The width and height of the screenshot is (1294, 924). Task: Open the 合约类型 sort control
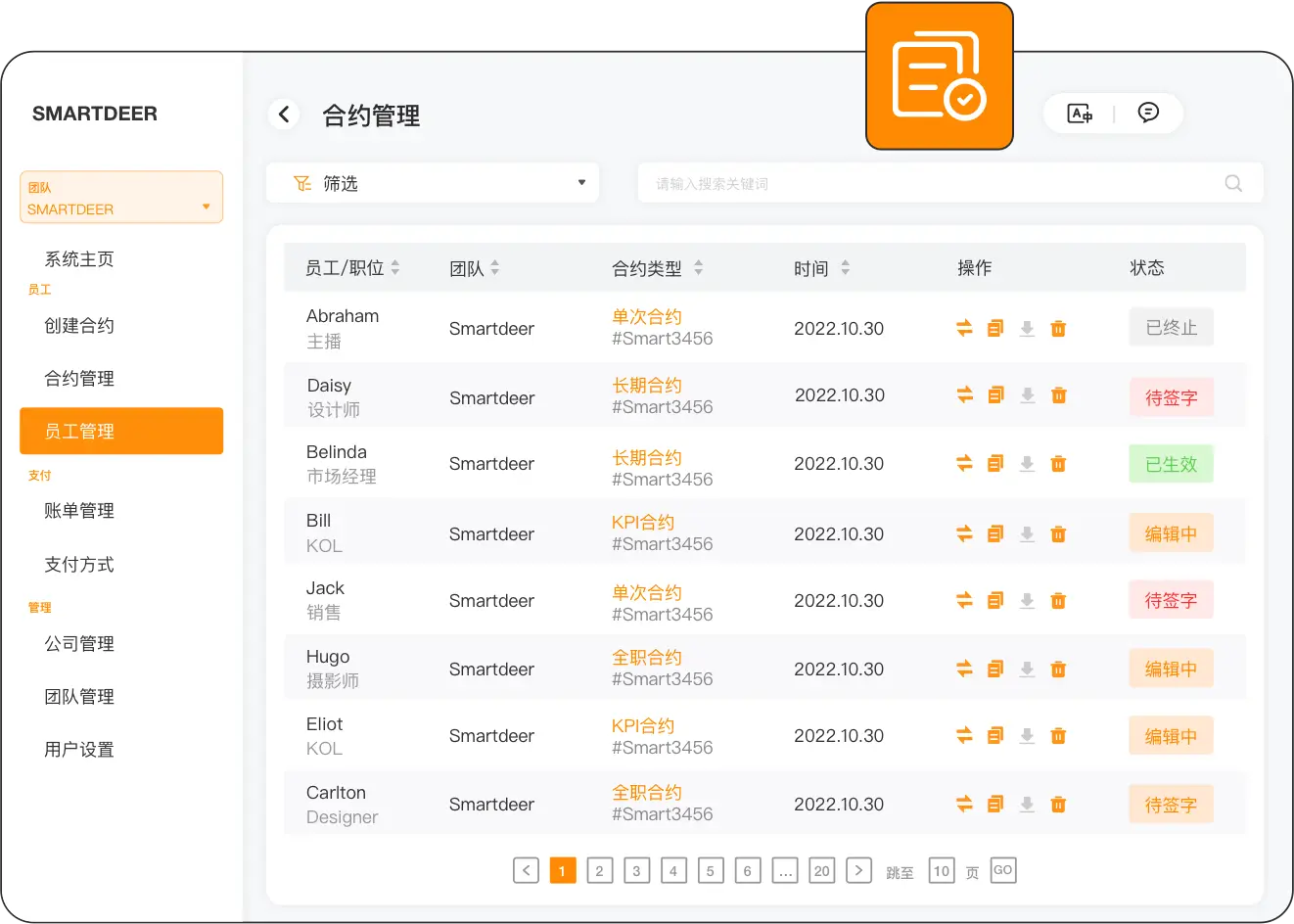coord(699,266)
